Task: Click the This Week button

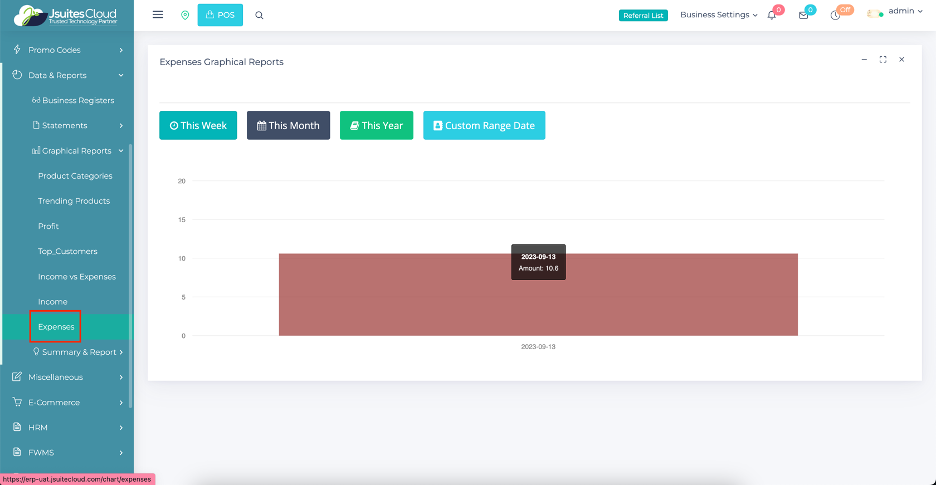Action: point(198,125)
